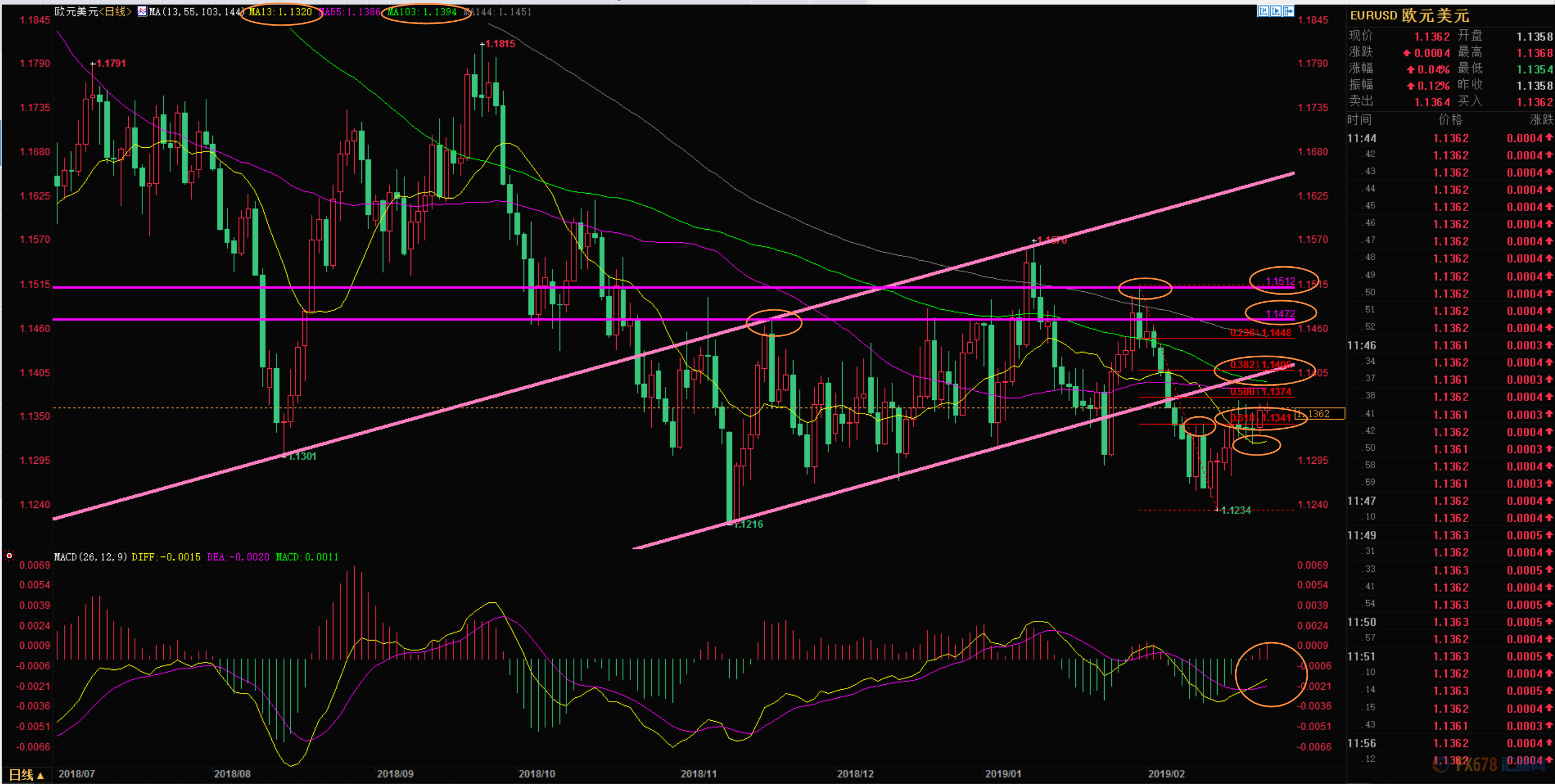
Task: Click the current price tag 1.1362 on axis
Action: [x=1320, y=414]
